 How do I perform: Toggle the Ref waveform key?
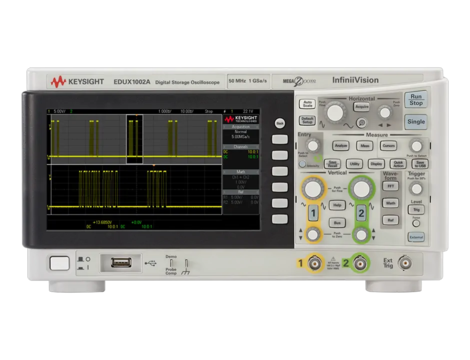390,220
